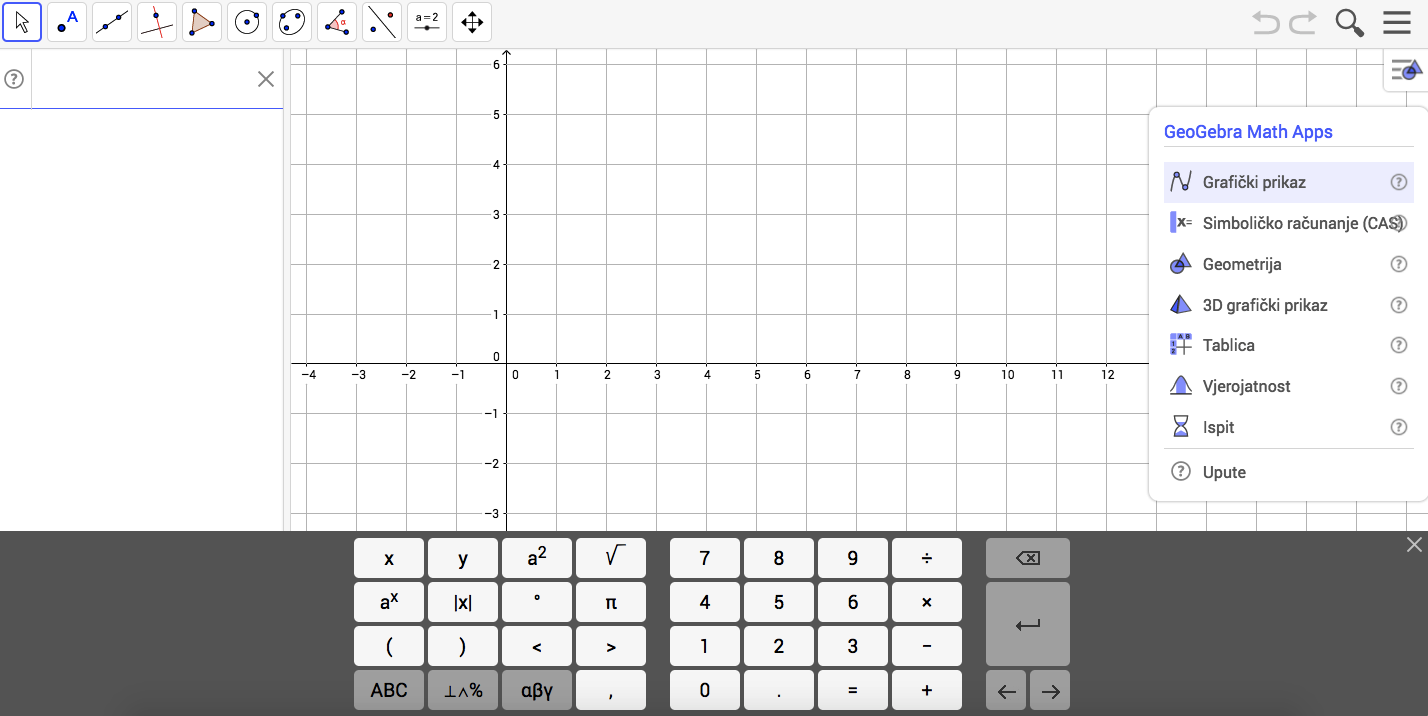Toggle the style bar button

point(1406,71)
